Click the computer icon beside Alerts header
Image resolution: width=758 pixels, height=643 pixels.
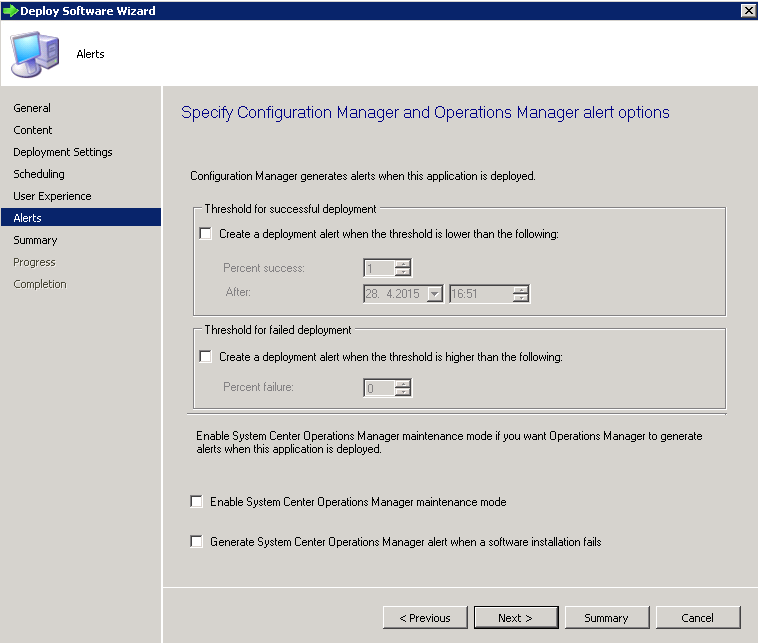pos(35,54)
